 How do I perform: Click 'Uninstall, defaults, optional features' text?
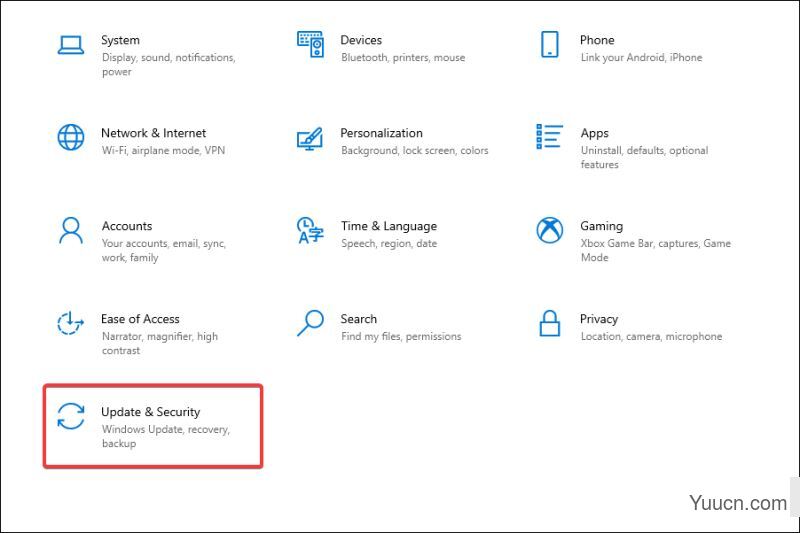[x=644, y=157]
